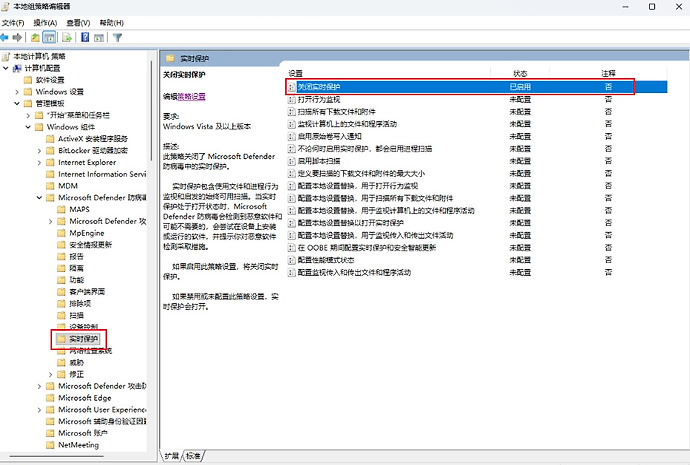
Task: Click the tree pane horizontal scrollbar
Action: (x=56, y=456)
